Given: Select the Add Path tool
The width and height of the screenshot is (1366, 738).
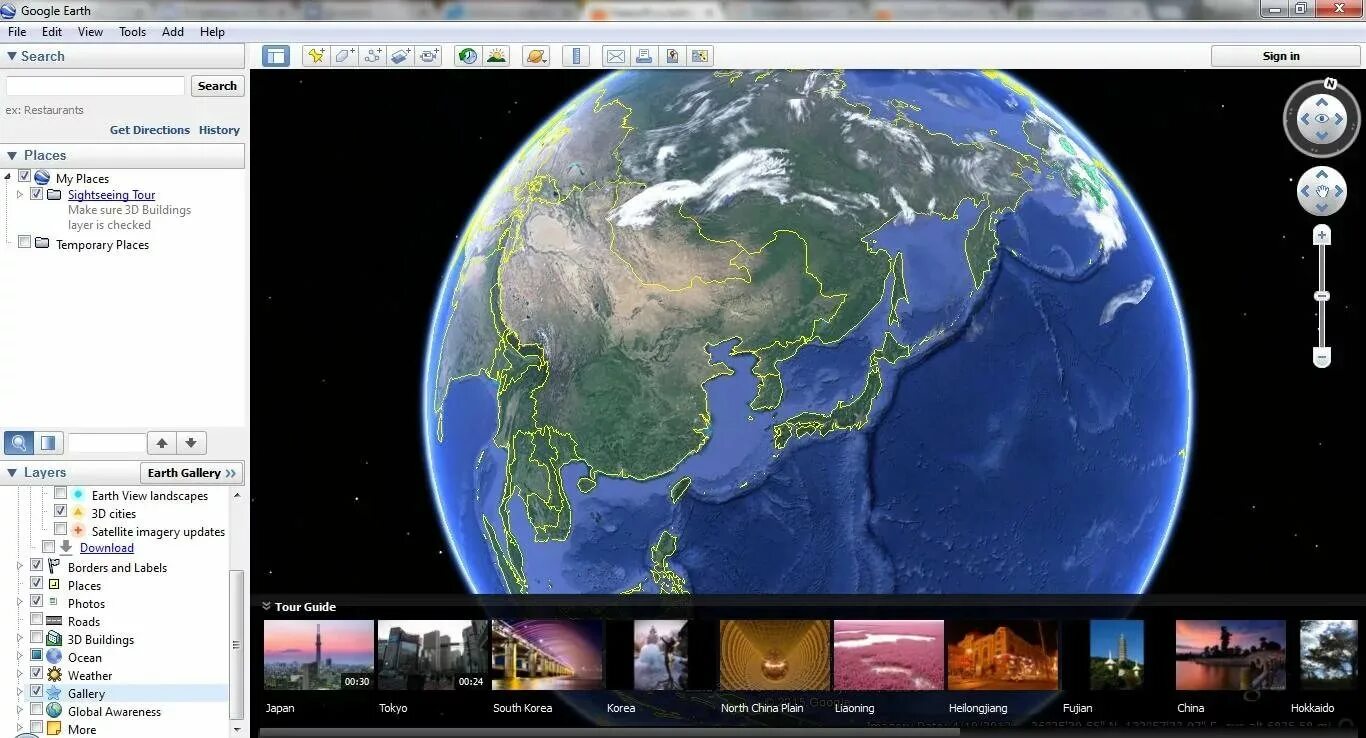Looking at the screenshot, I should (372, 55).
